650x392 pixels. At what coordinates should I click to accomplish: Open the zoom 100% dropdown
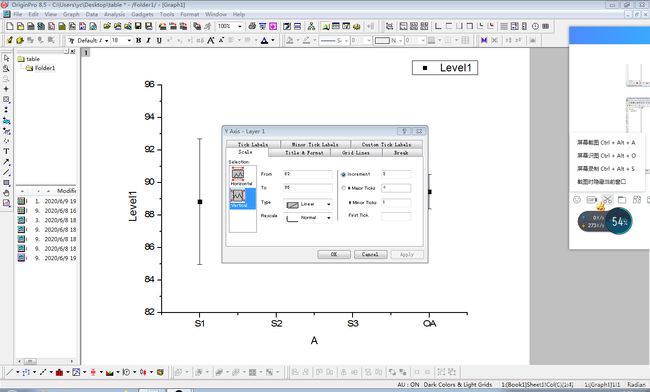(x=240, y=26)
